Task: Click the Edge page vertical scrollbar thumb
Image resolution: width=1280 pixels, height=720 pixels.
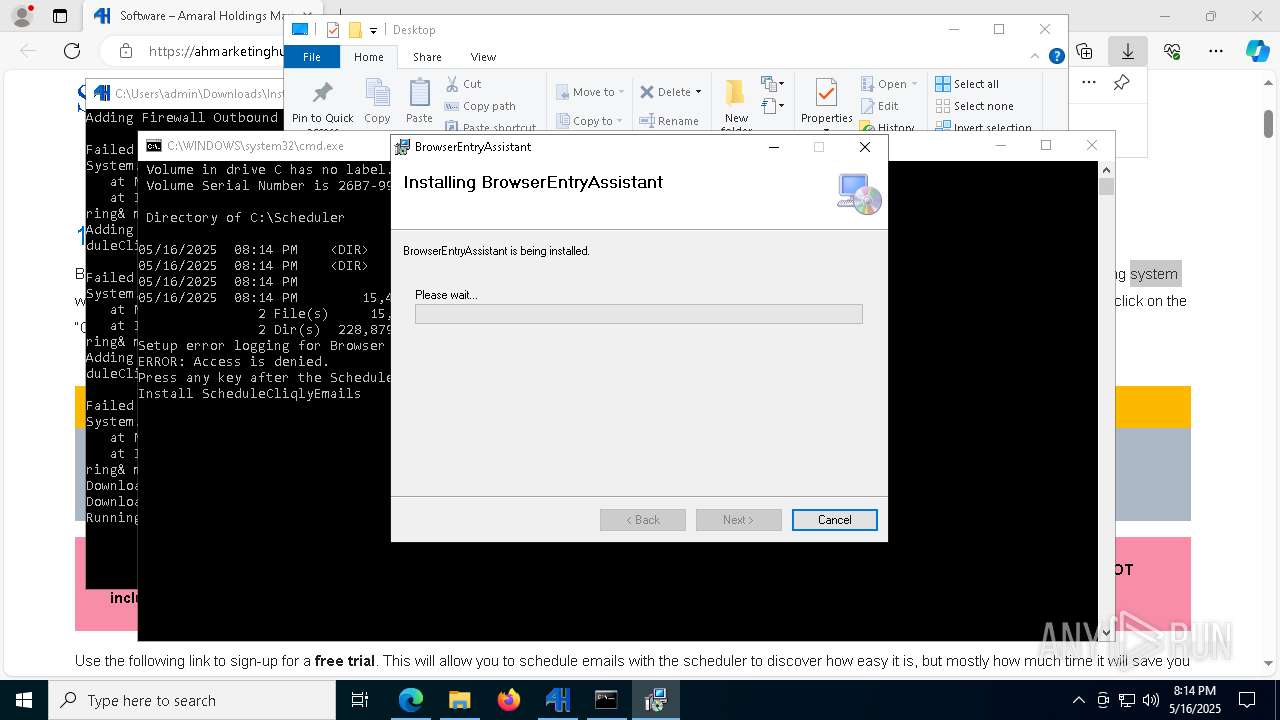Action: pos(1269,124)
